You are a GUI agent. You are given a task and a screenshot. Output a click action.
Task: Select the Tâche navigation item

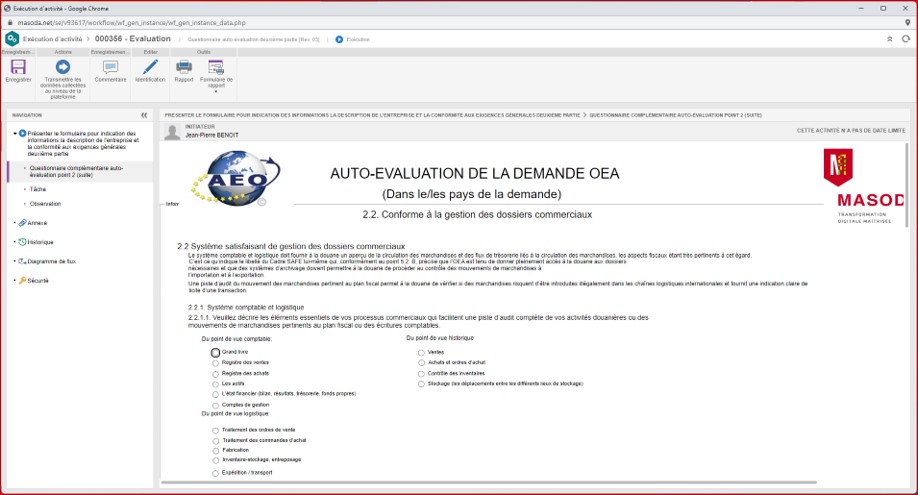(x=38, y=189)
